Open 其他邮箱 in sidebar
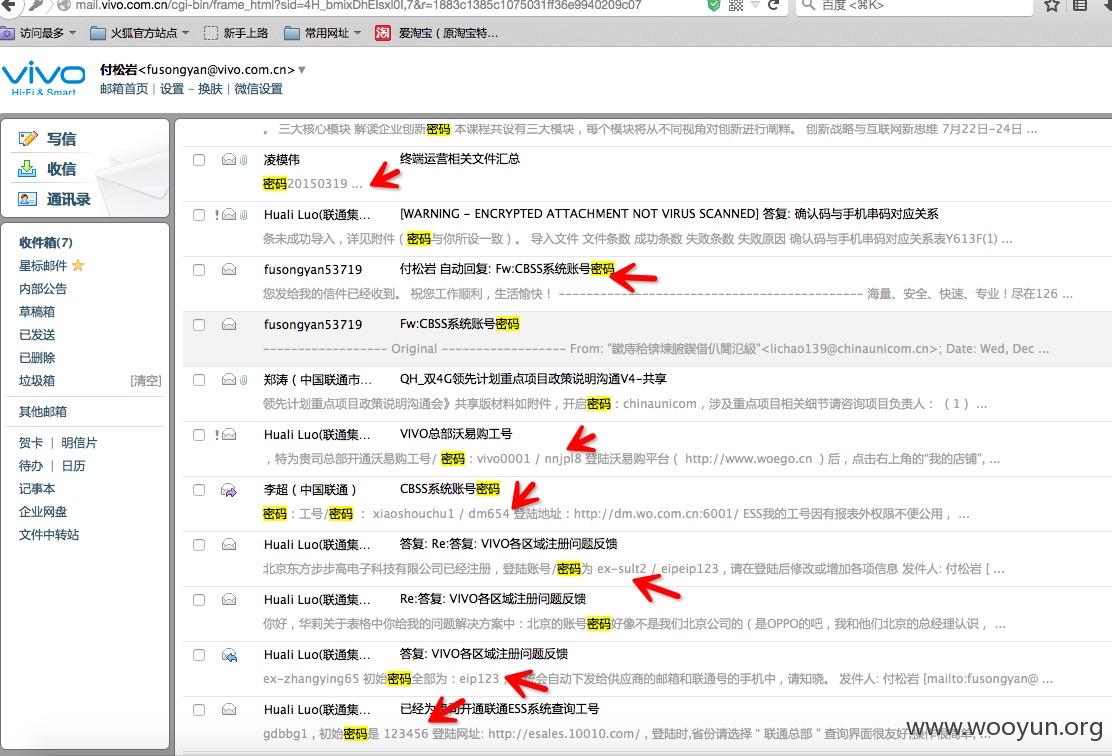 click(x=43, y=411)
